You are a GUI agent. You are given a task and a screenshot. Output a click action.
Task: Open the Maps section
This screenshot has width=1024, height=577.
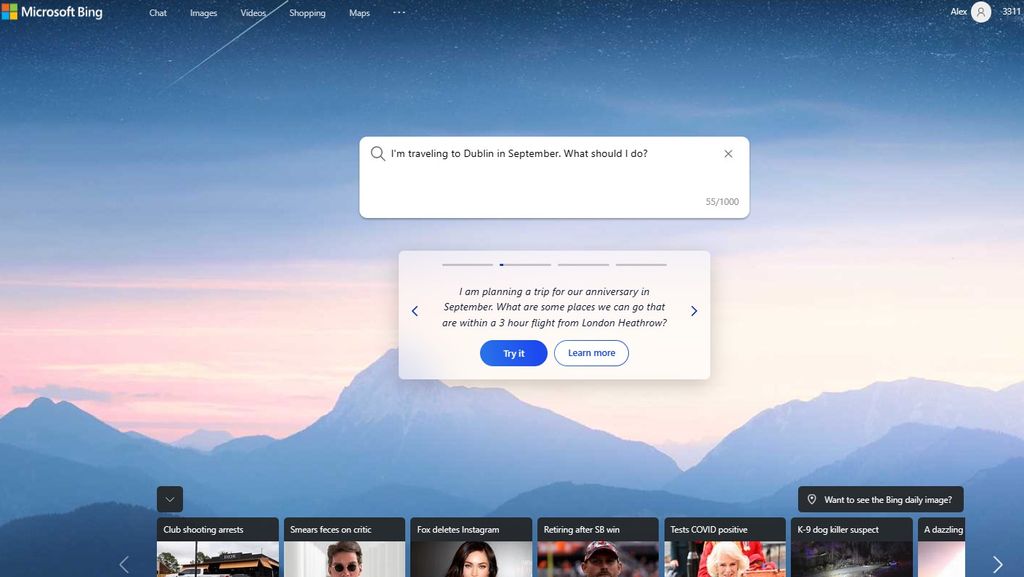click(359, 12)
